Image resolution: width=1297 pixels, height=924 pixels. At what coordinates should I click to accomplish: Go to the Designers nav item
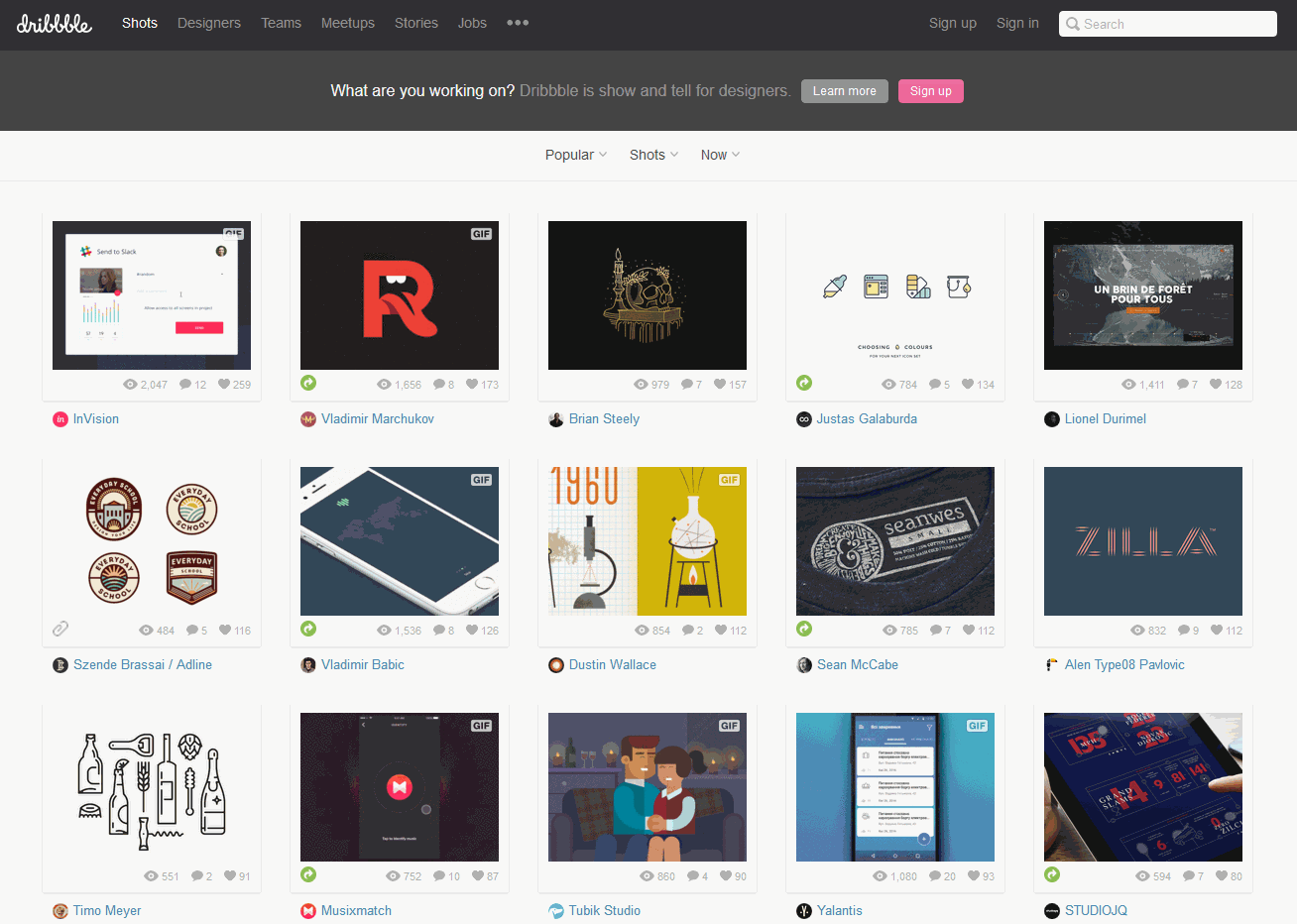[209, 23]
